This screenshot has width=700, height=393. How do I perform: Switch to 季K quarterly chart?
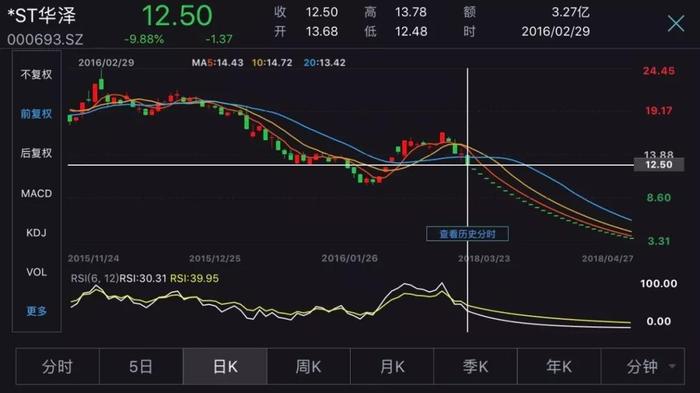click(x=475, y=367)
